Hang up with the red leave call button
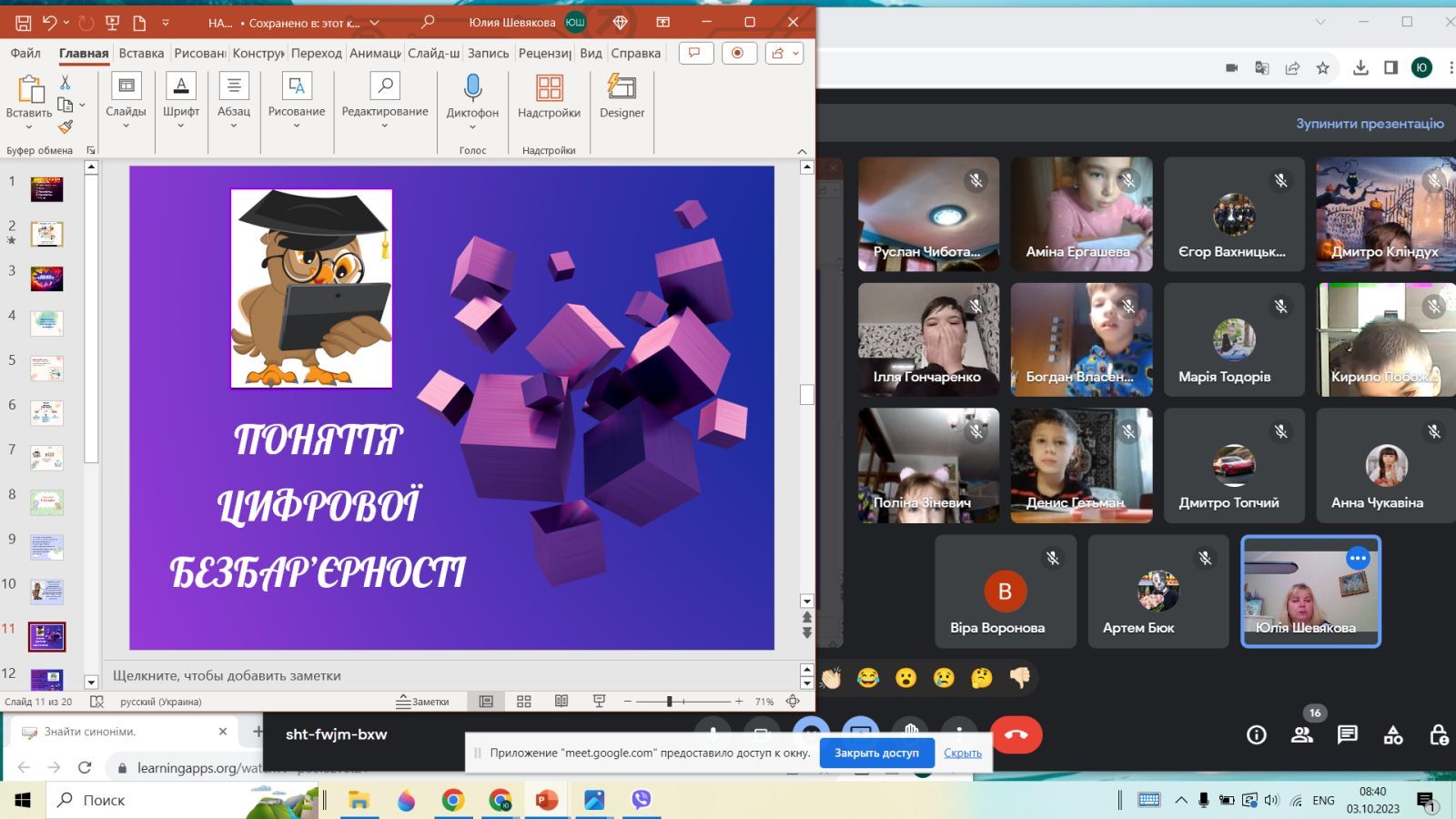Screen dimensions: 1456x819 [x=1016, y=734]
